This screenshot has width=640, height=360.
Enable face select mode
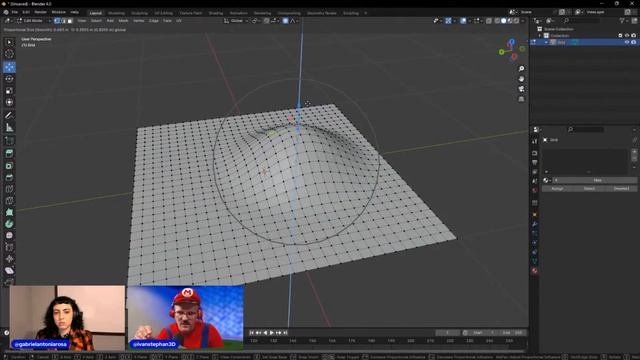pos(70,20)
